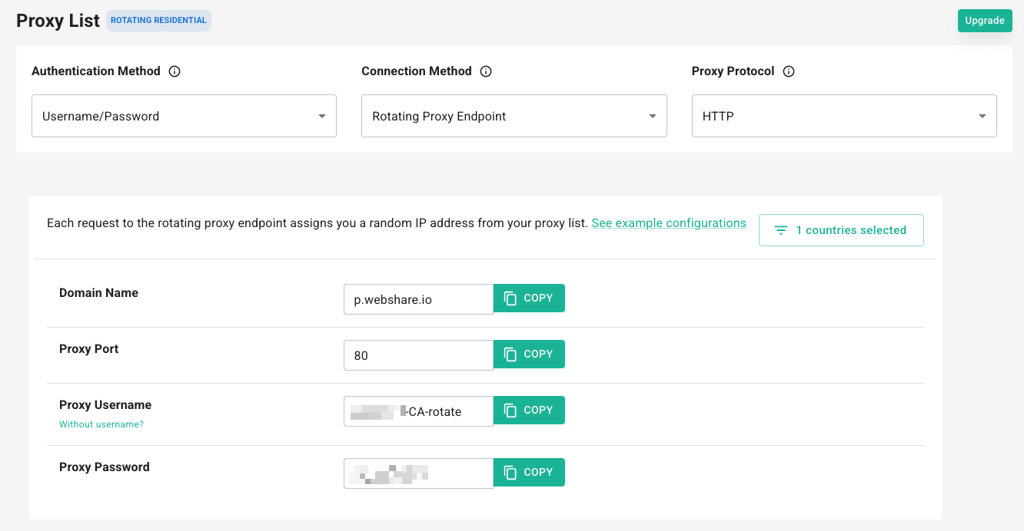
Task: Copy the Proxy Password value
Action: click(529, 473)
